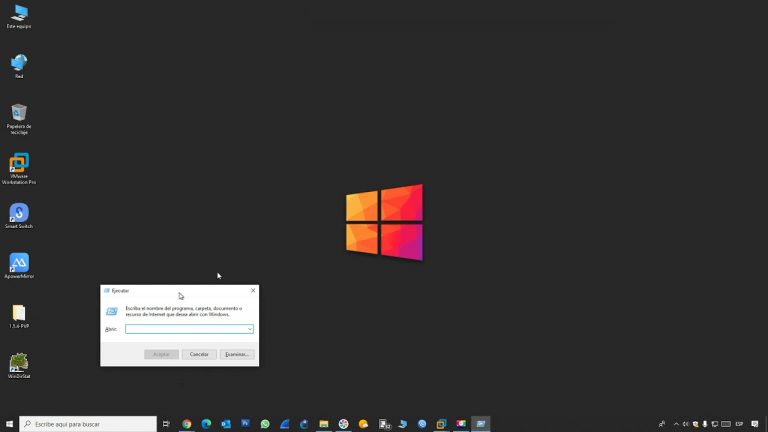This screenshot has width=768, height=432.
Task: Click the touch keyboard tray icon
Action: tap(726, 424)
